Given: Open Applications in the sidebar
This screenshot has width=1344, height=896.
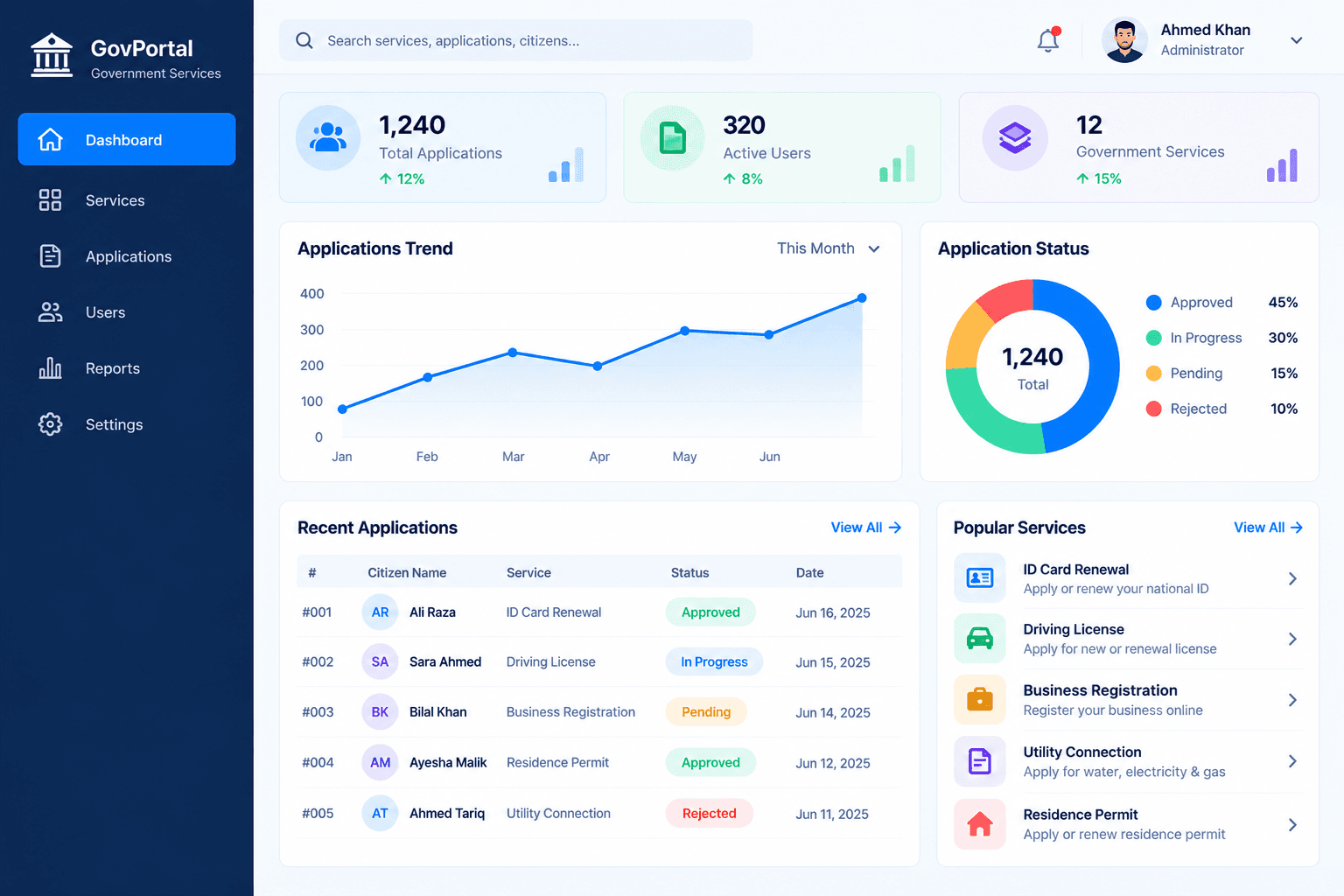Looking at the screenshot, I should click(127, 256).
